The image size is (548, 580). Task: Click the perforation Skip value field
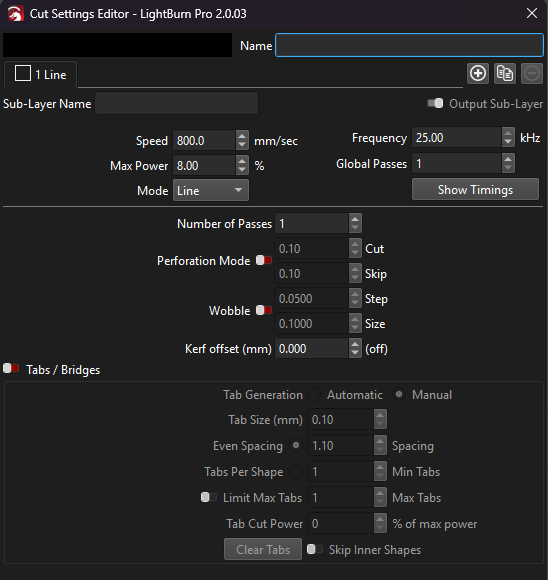[x=312, y=273]
